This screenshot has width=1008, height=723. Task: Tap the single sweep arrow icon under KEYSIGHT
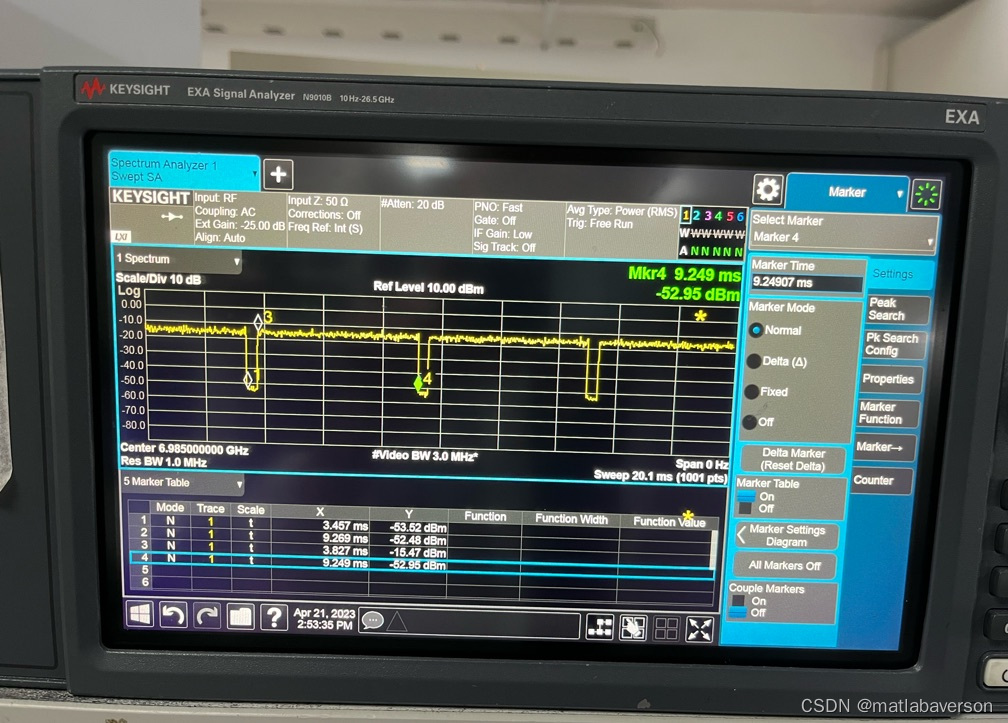[x=172, y=217]
